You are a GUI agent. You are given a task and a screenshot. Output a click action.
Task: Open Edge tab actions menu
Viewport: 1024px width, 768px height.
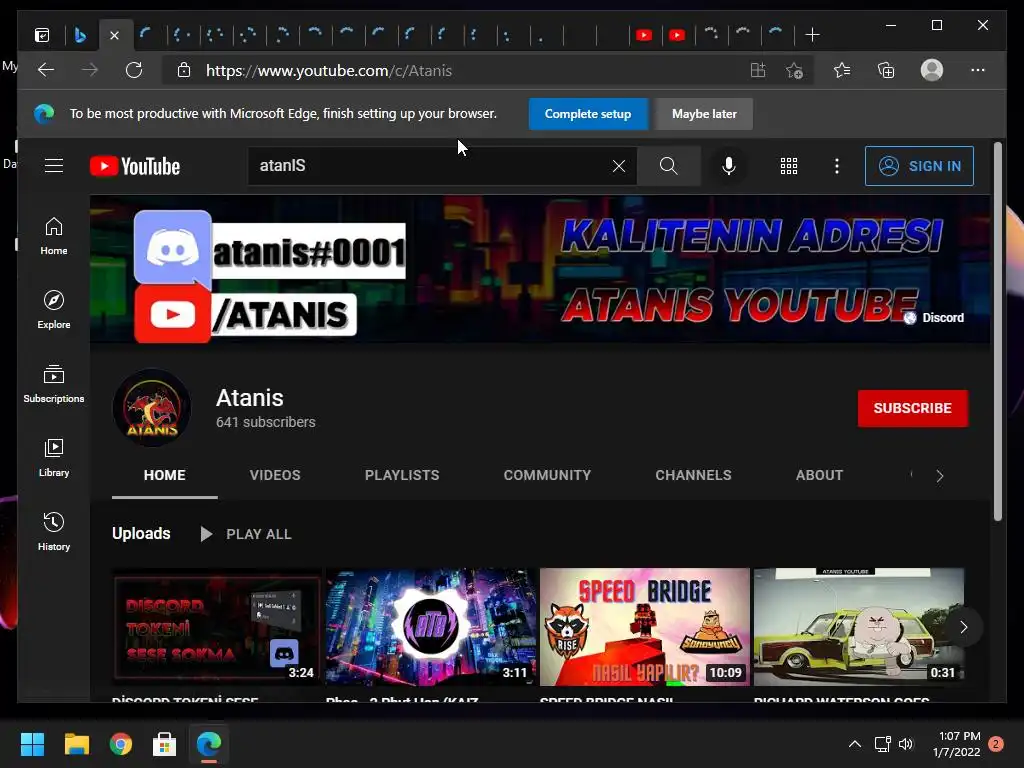click(42, 35)
